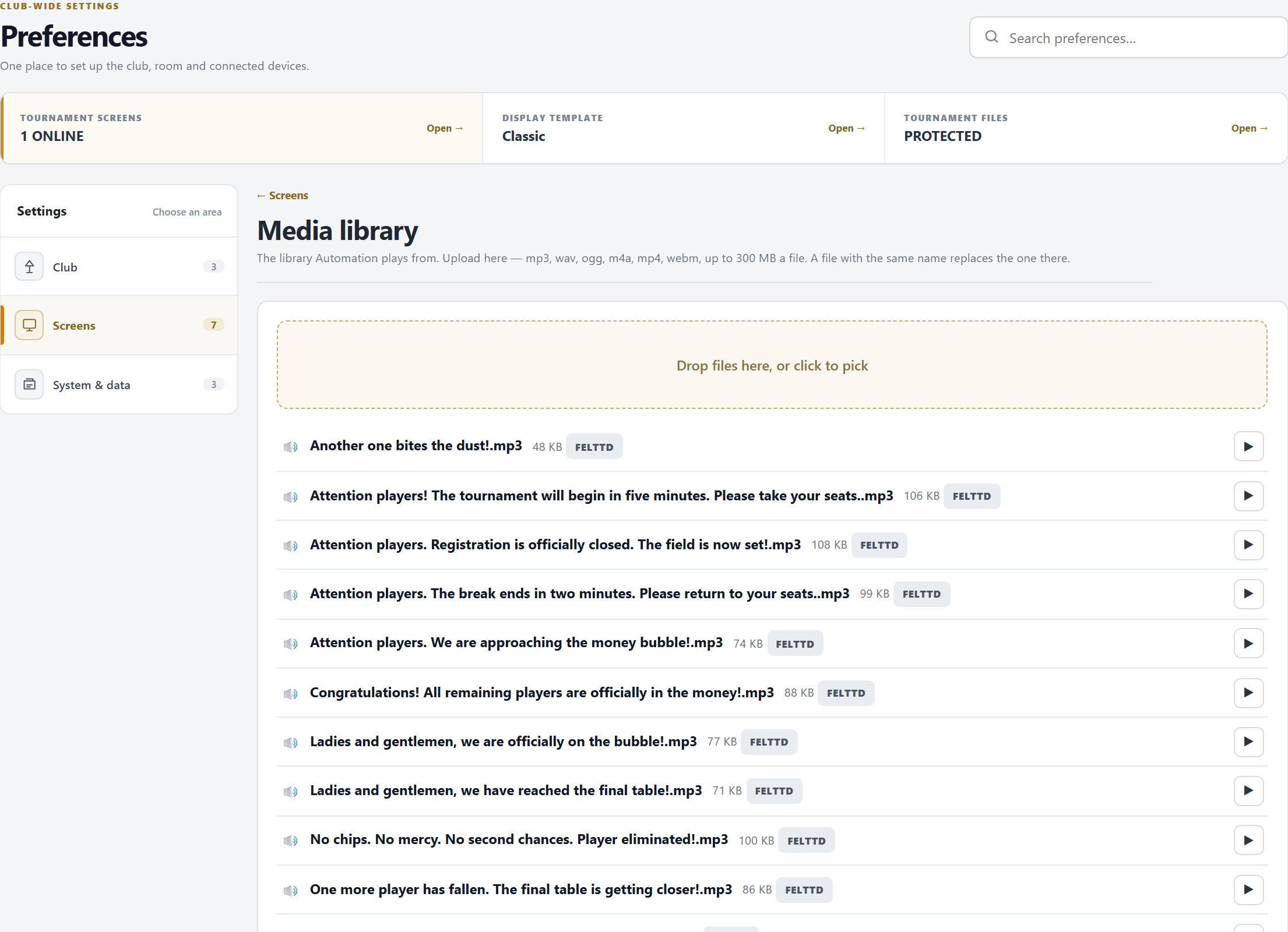Click the 'PROTECTED' status text

(x=942, y=136)
